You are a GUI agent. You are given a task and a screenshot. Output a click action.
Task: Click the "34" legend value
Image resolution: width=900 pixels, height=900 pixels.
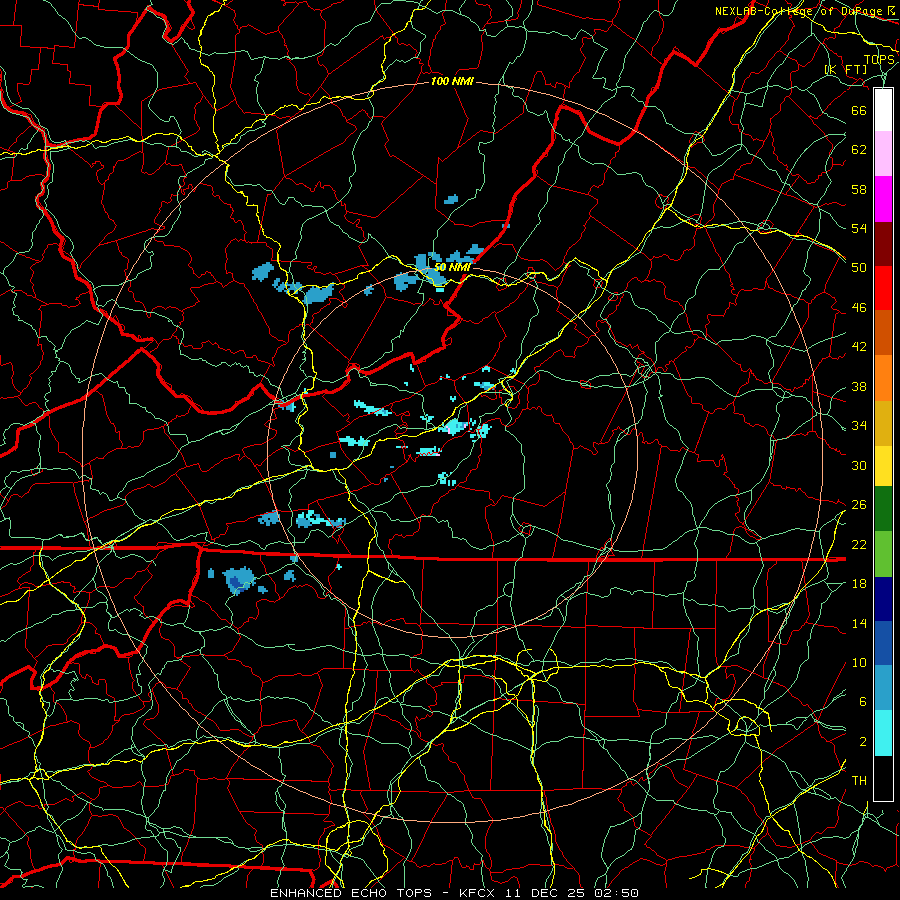click(x=859, y=425)
